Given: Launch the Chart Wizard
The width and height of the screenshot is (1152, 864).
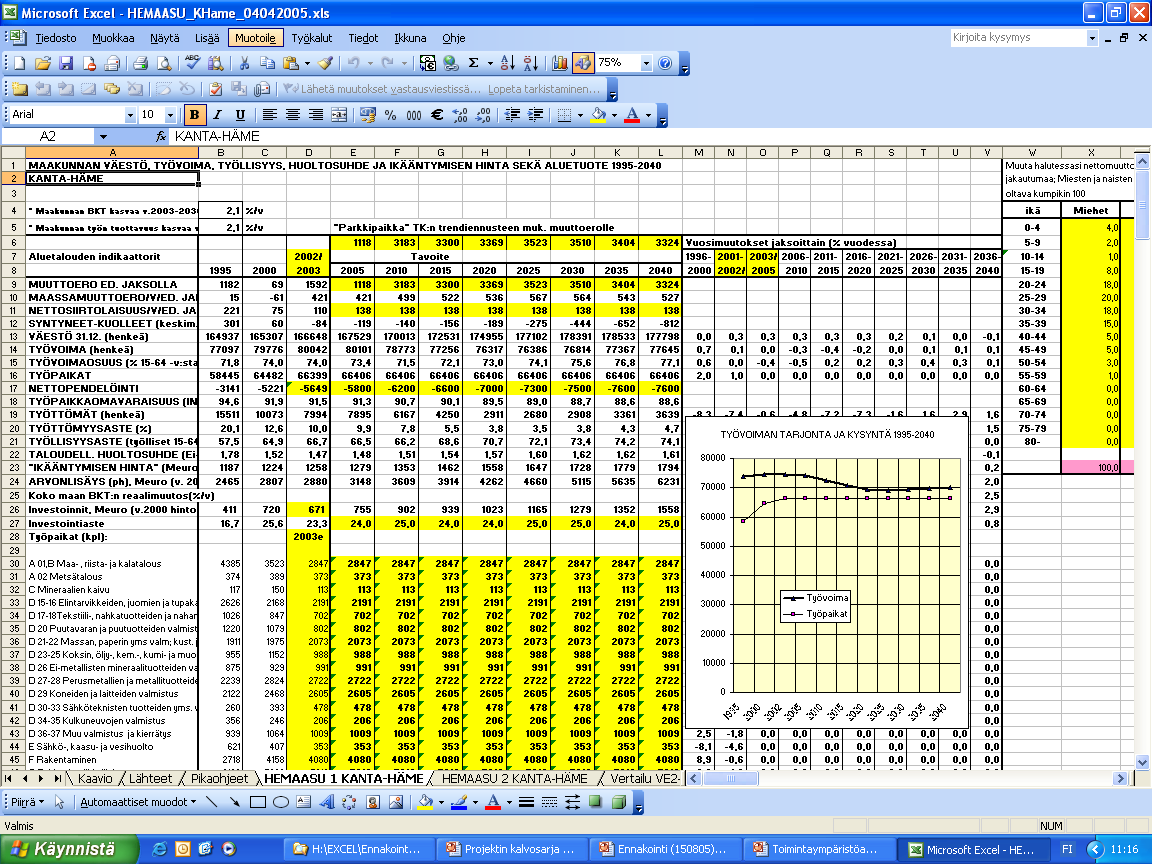Looking at the screenshot, I should [x=560, y=64].
